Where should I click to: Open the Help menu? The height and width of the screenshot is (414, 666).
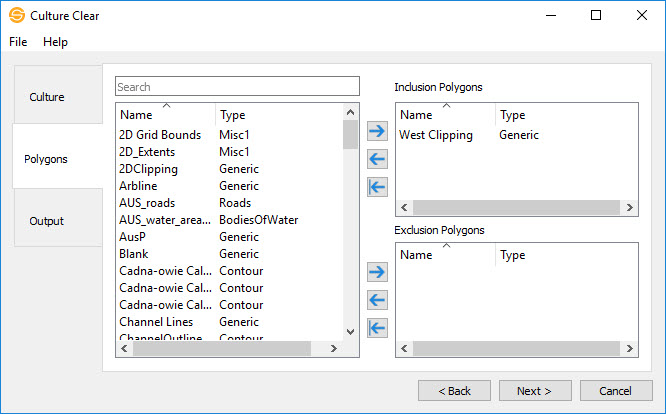click(55, 42)
